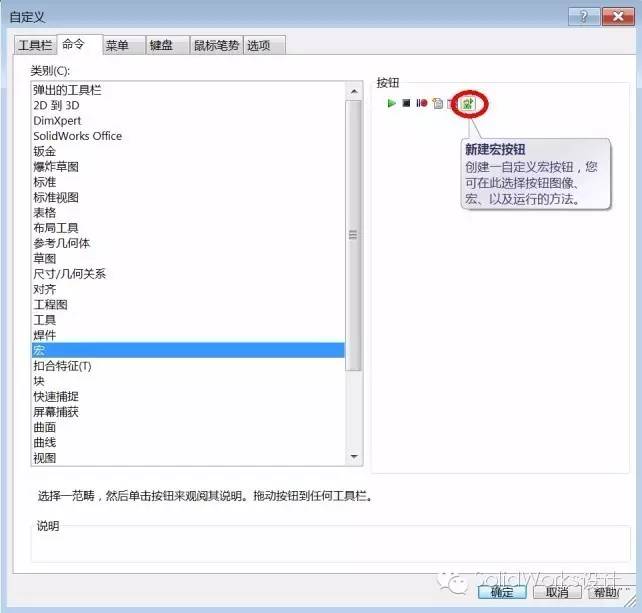Viewport: 642px width, 613px height.
Task: Select the 标准 category
Action: 188,182
